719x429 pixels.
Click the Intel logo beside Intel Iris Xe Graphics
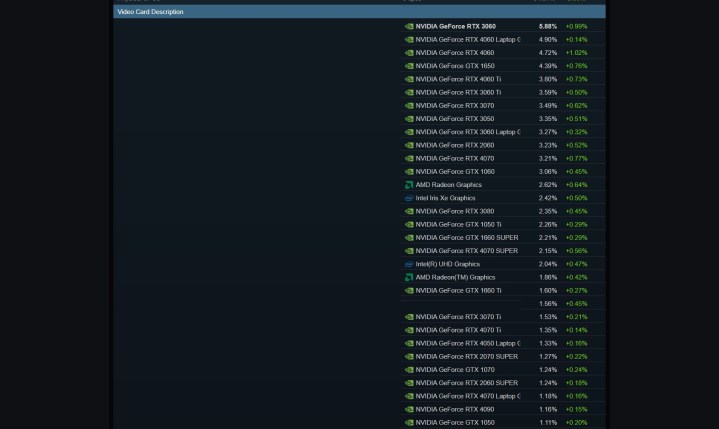click(x=409, y=198)
